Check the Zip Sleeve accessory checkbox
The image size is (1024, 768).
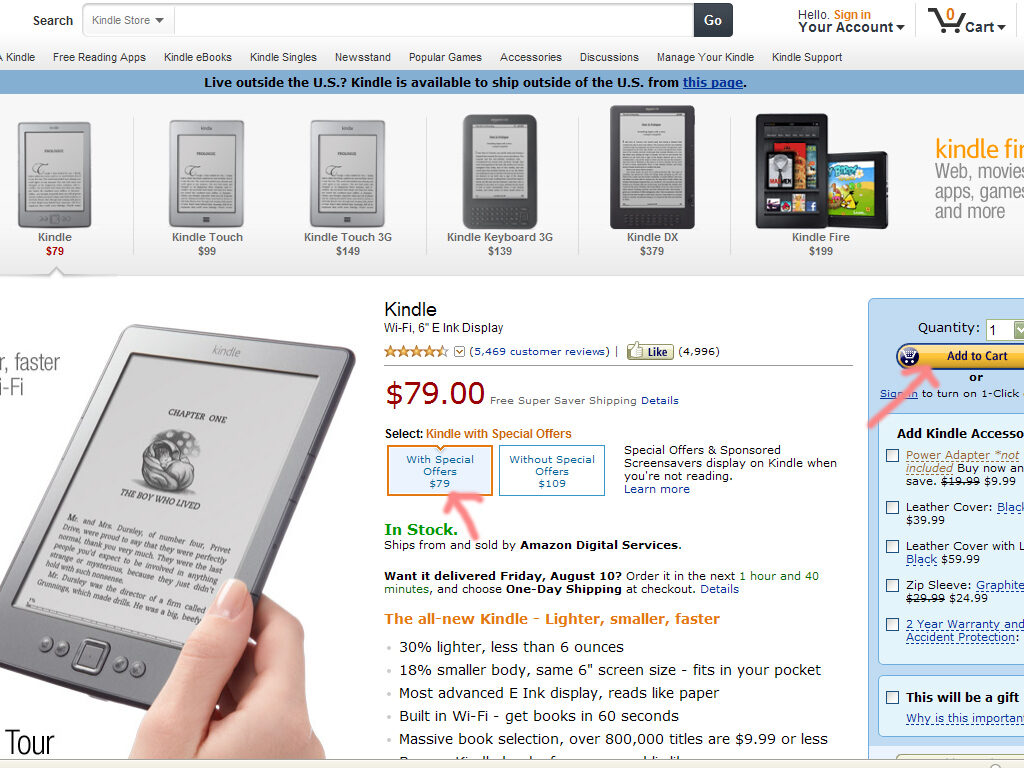click(892, 585)
